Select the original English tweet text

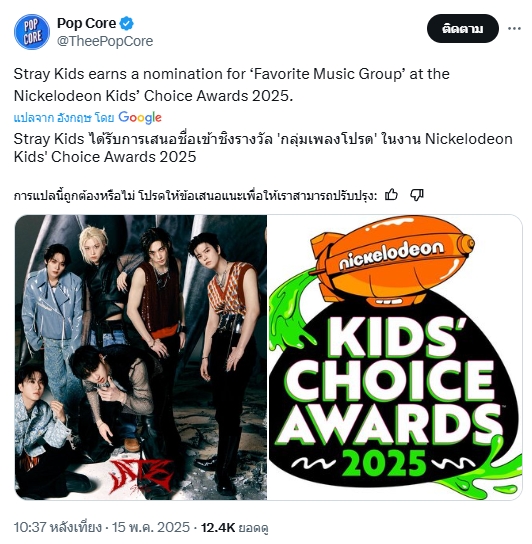231,85
